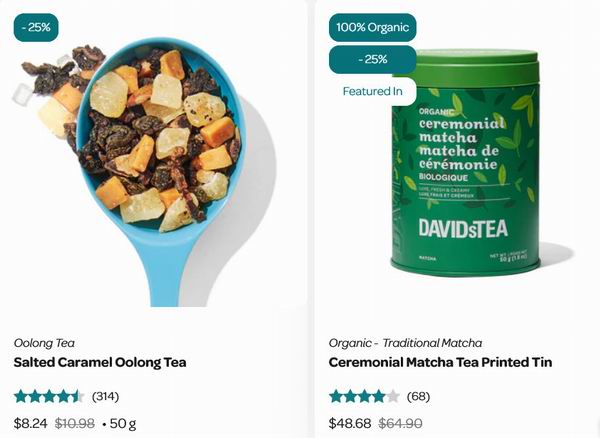The width and height of the screenshot is (600, 438).
Task: Click the star rating of Ceremonial Matcha
Action: (364, 396)
